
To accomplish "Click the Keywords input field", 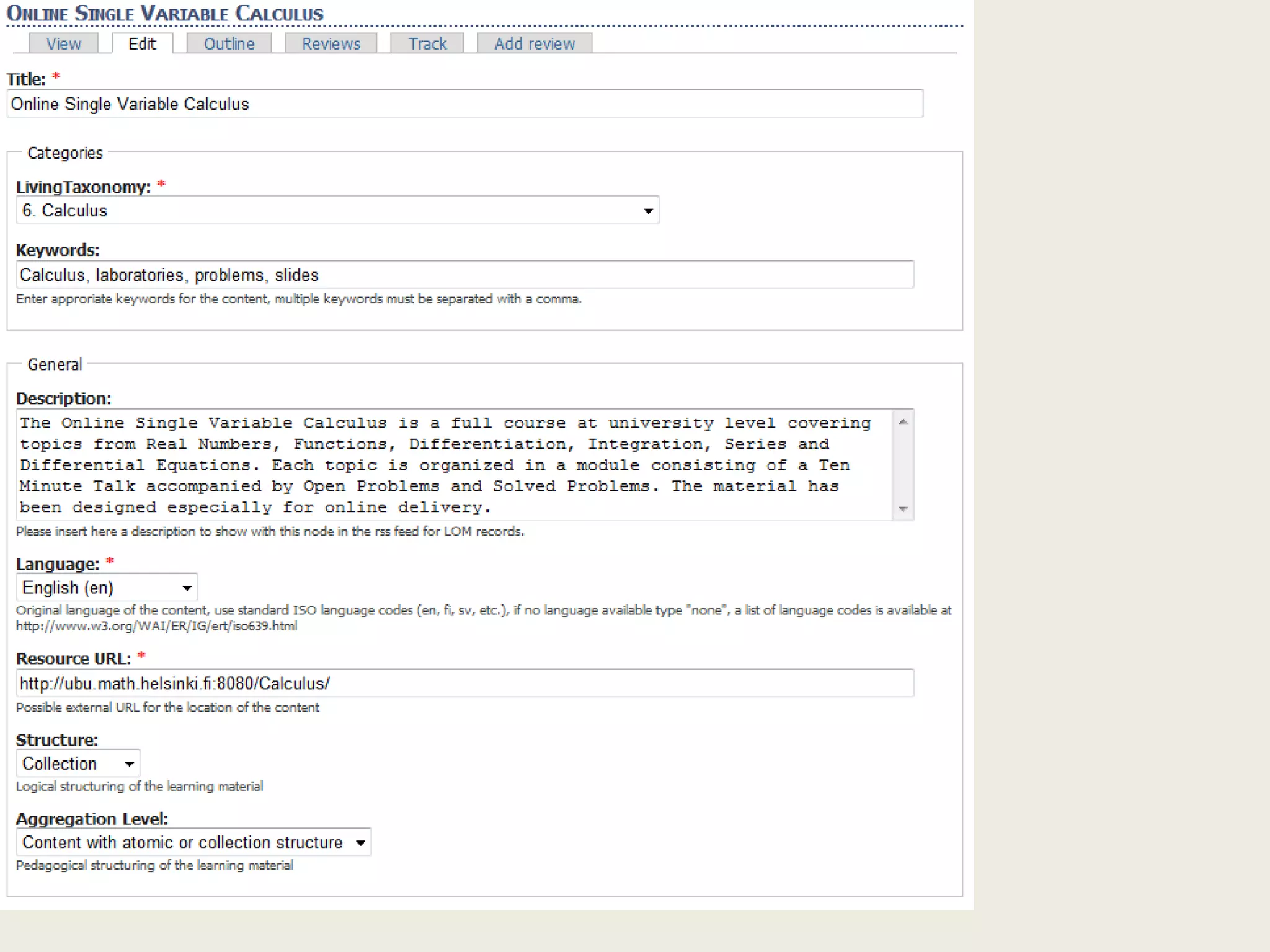I will (x=464, y=275).
